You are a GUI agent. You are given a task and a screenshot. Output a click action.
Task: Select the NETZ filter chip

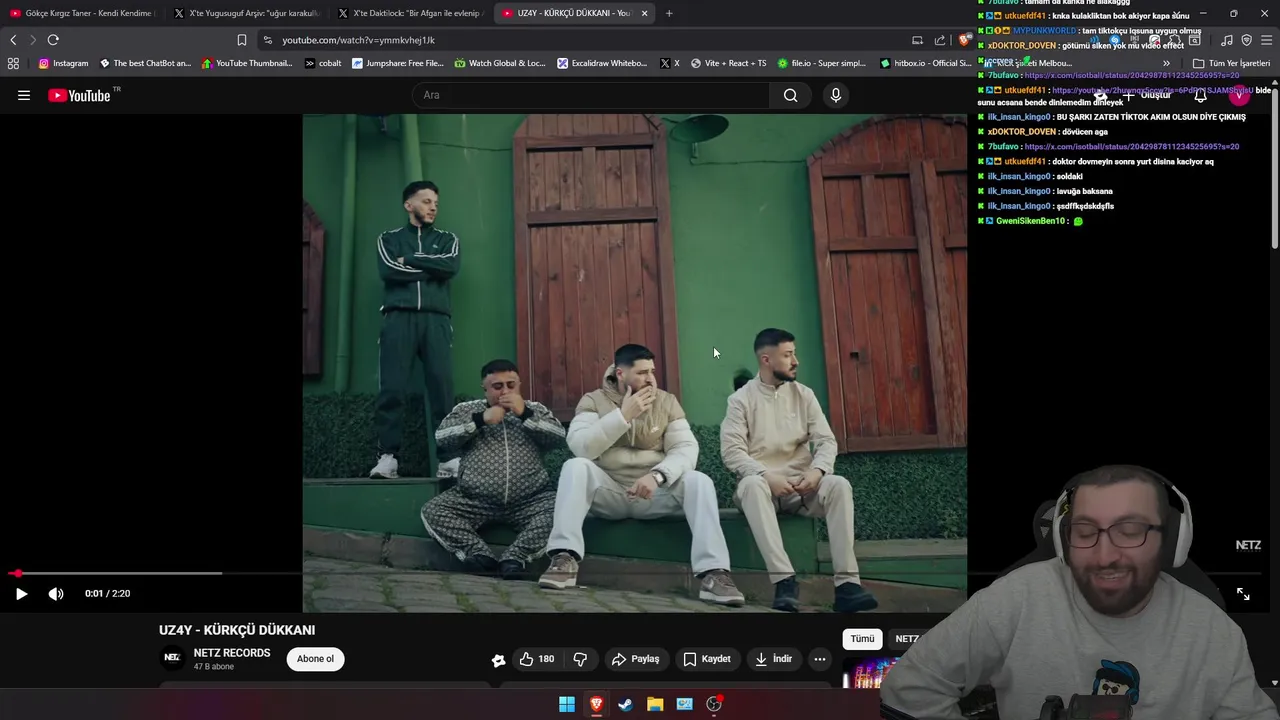pos(906,639)
